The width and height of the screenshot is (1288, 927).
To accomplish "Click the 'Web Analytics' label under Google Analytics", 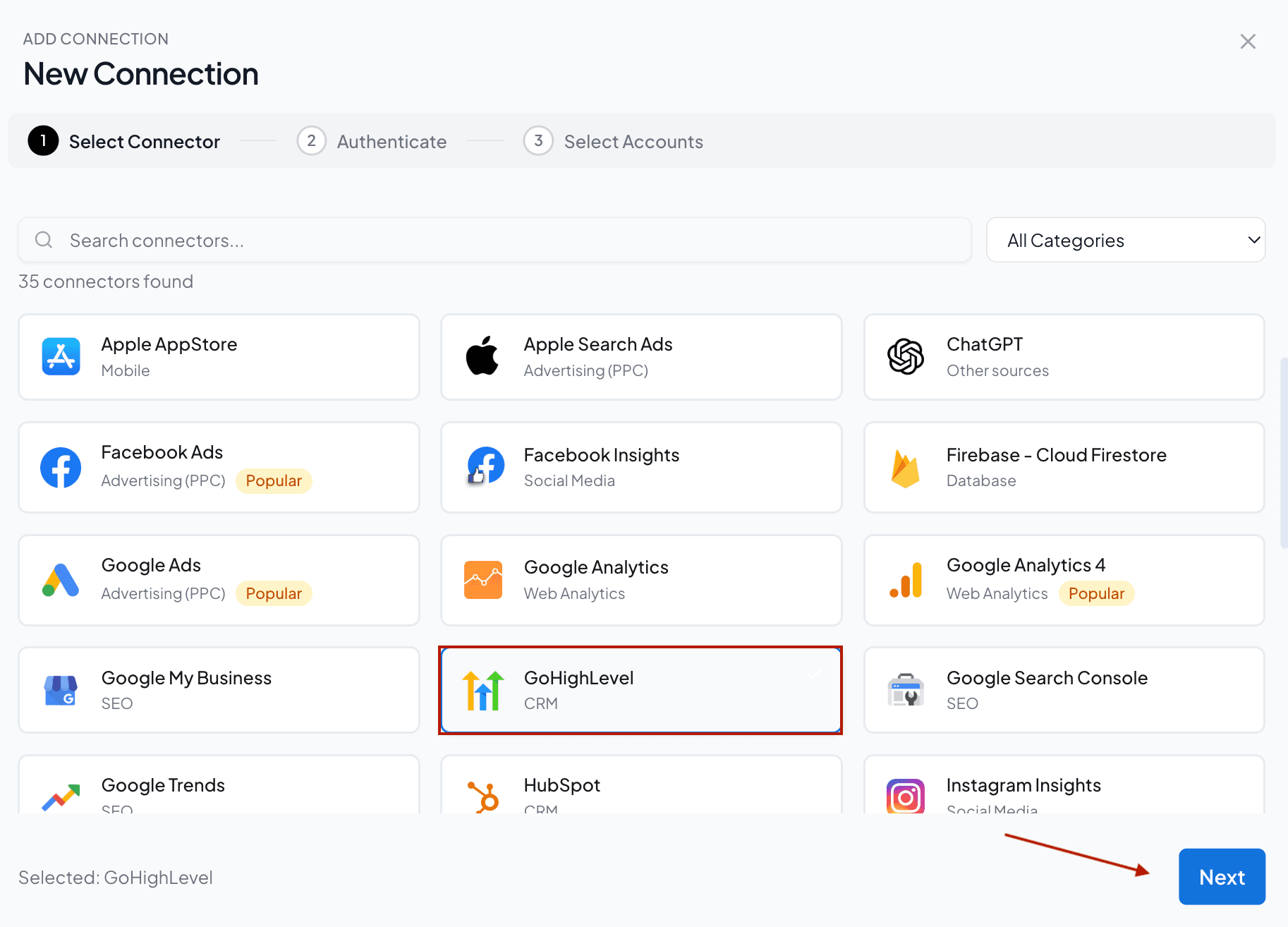I will 574,593.
